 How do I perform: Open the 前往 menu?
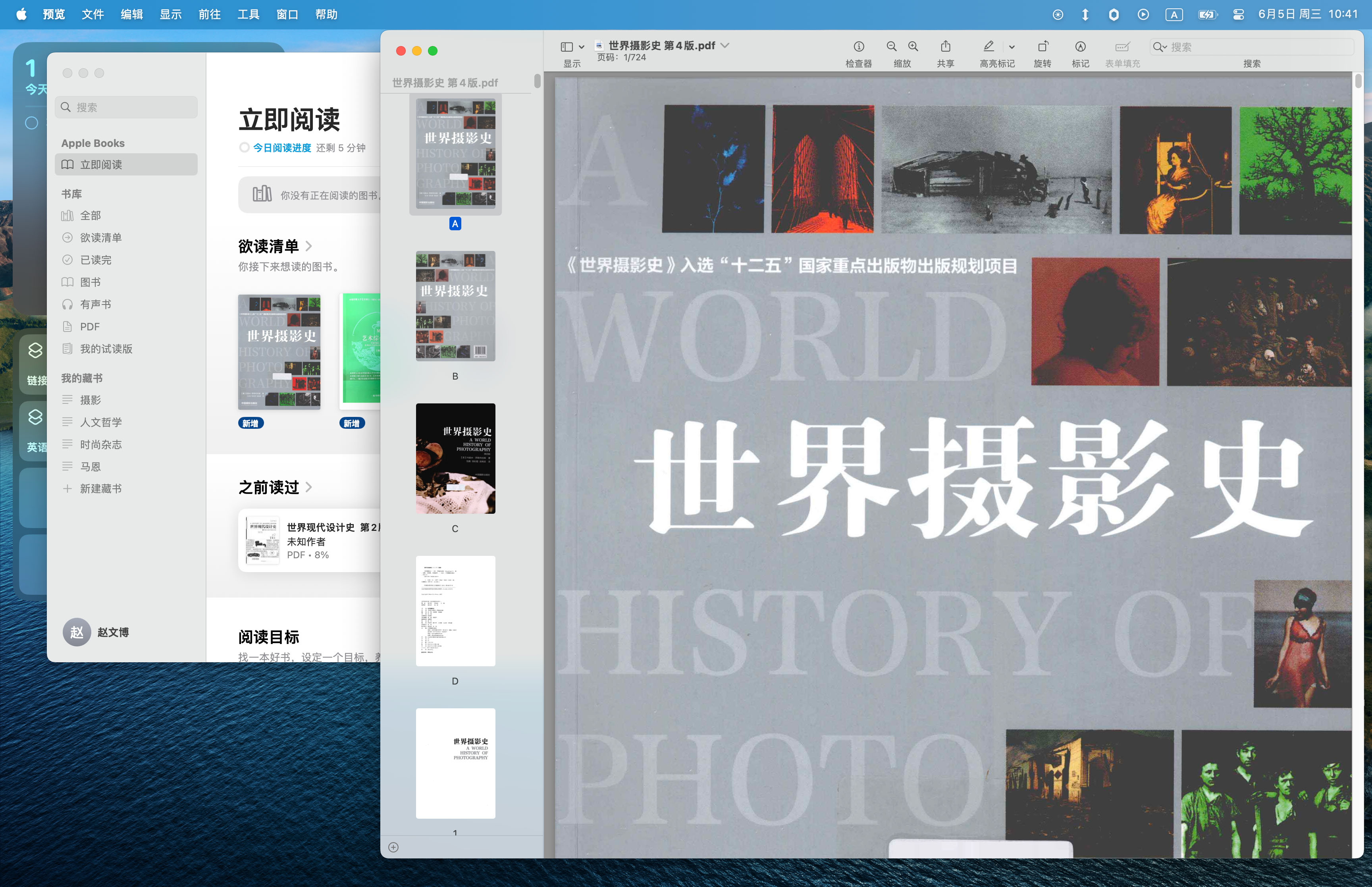pos(209,14)
